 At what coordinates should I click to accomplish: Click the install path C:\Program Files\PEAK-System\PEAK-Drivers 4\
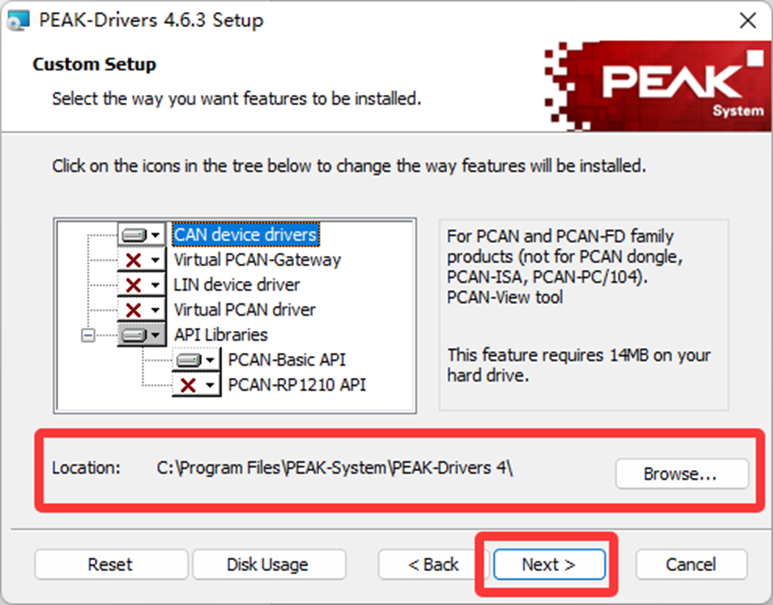(335, 467)
